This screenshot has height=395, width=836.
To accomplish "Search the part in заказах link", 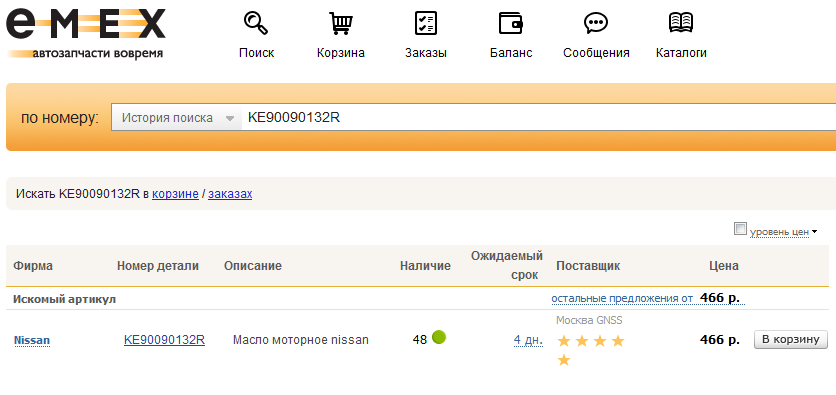I will click(230, 194).
